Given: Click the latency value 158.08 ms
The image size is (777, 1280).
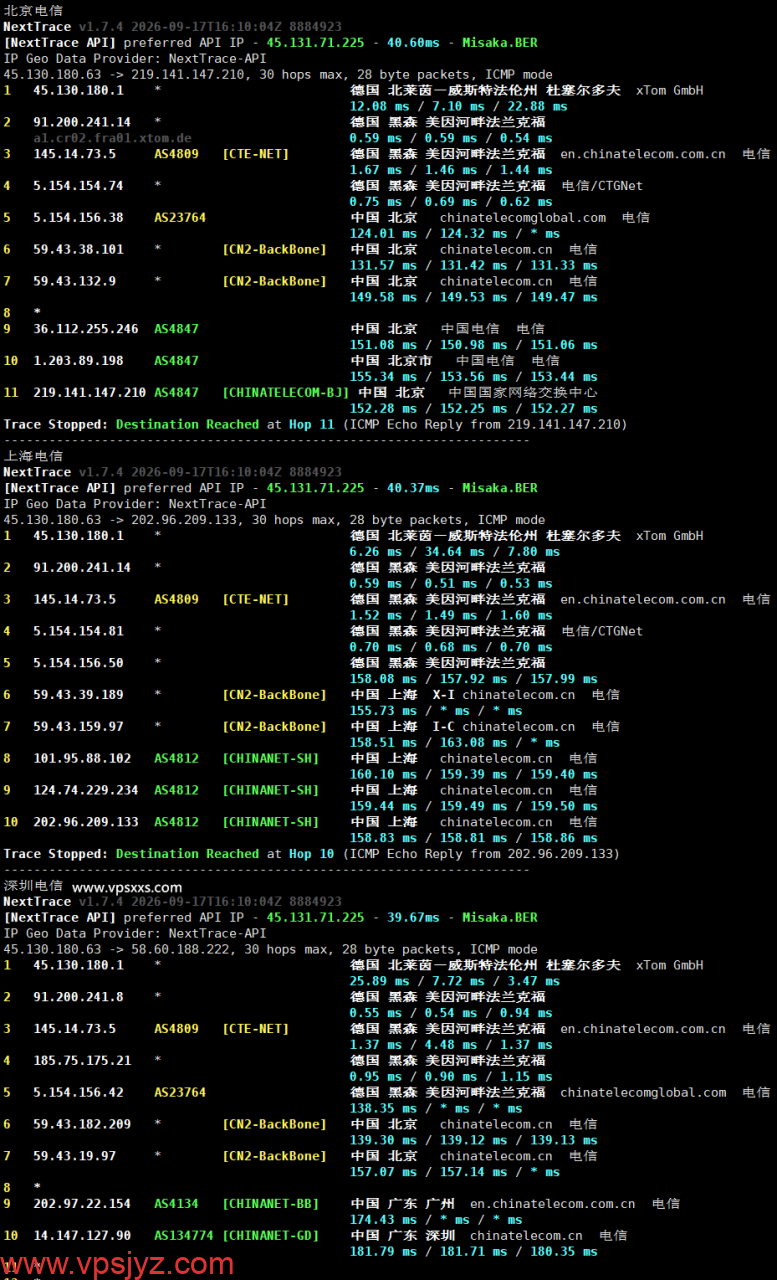Looking at the screenshot, I should (x=383, y=679).
